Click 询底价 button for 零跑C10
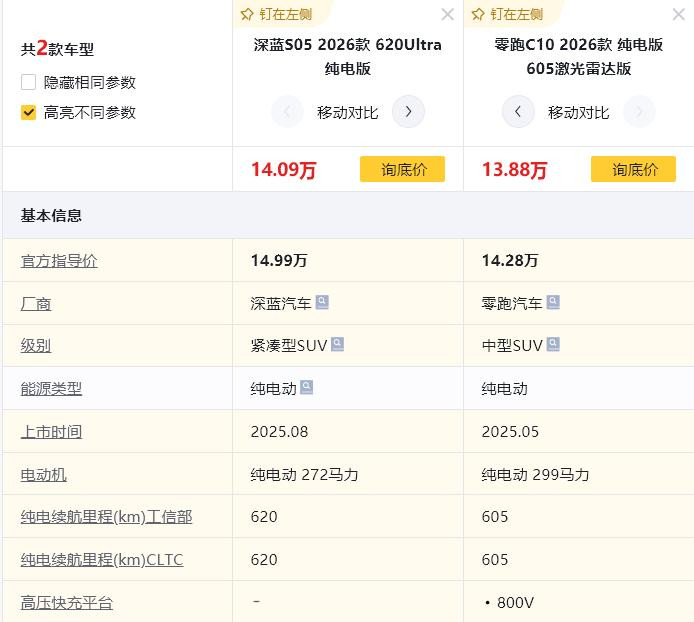The width and height of the screenshot is (694, 622). click(633, 169)
